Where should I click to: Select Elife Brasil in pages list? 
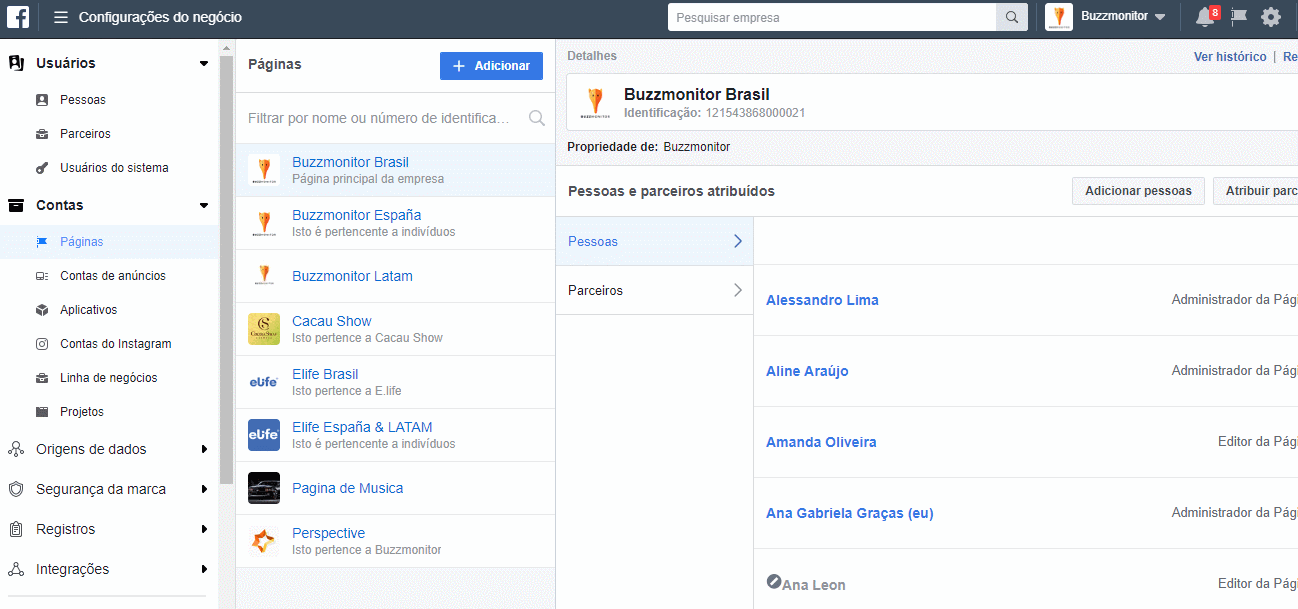pos(325,374)
